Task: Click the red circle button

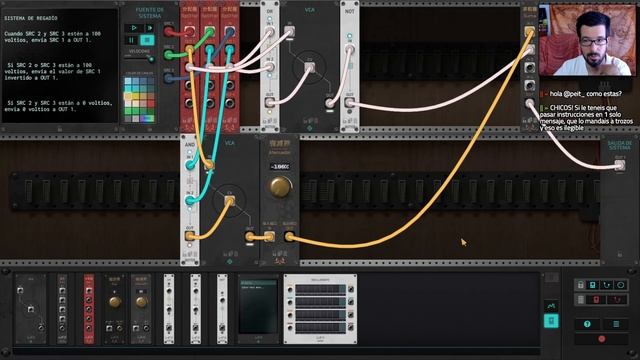Action: point(602,339)
